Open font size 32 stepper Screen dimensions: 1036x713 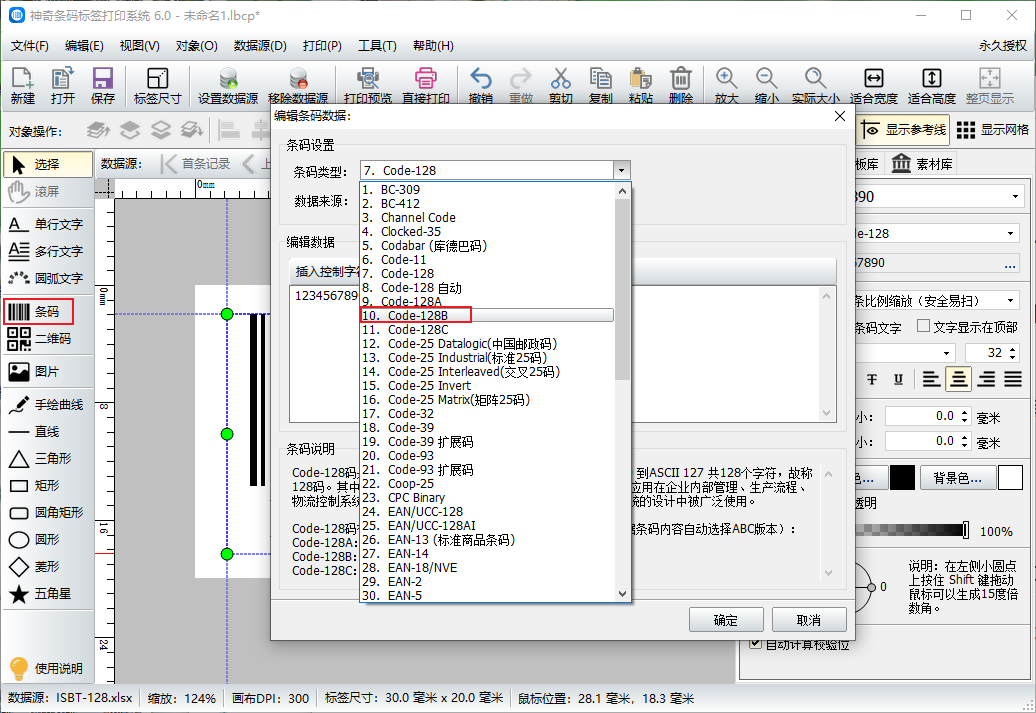[x=1013, y=353]
